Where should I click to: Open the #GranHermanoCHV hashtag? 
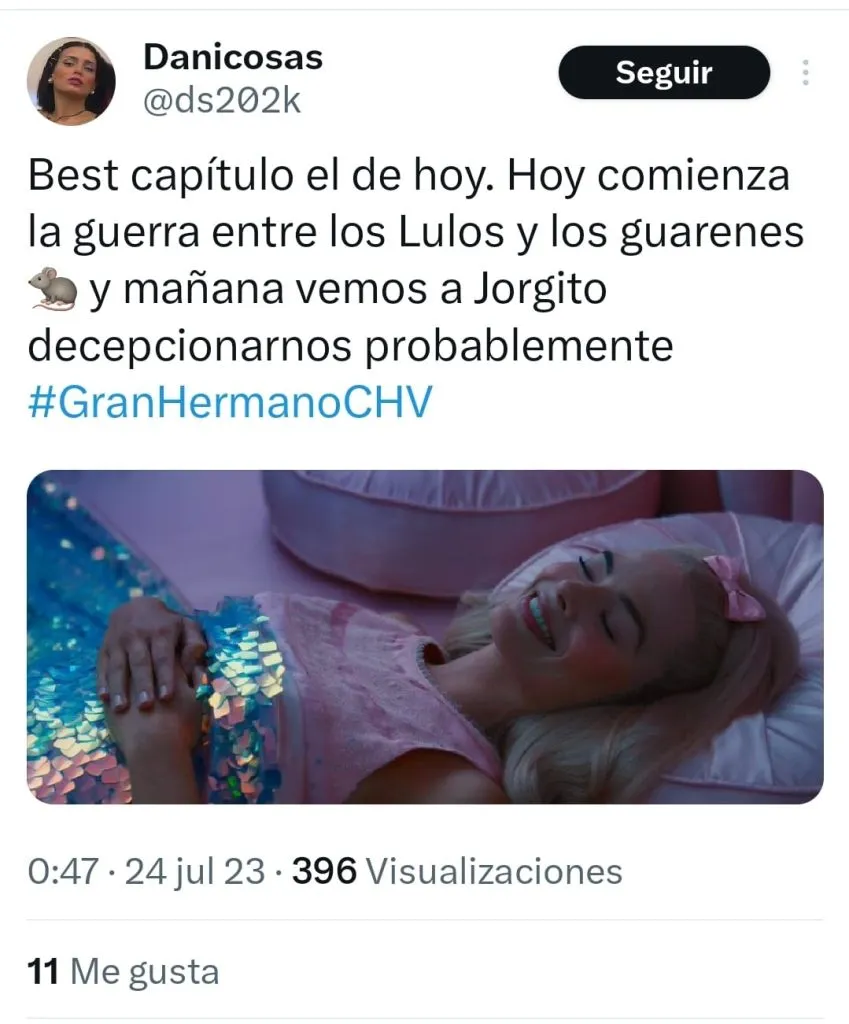click(x=230, y=402)
